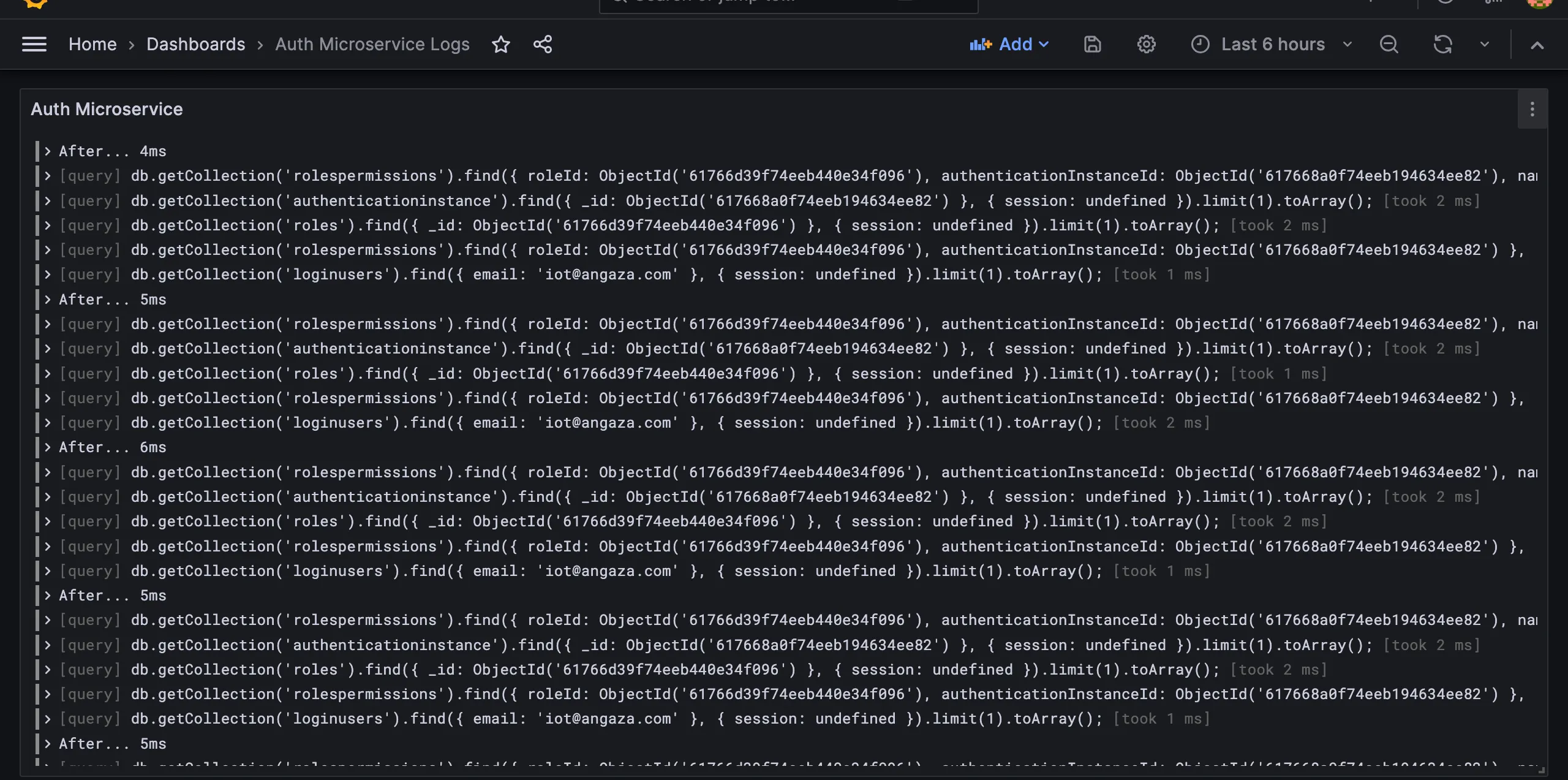Open dashboard settings gear
The width and height of the screenshot is (1568, 780).
[1146, 44]
